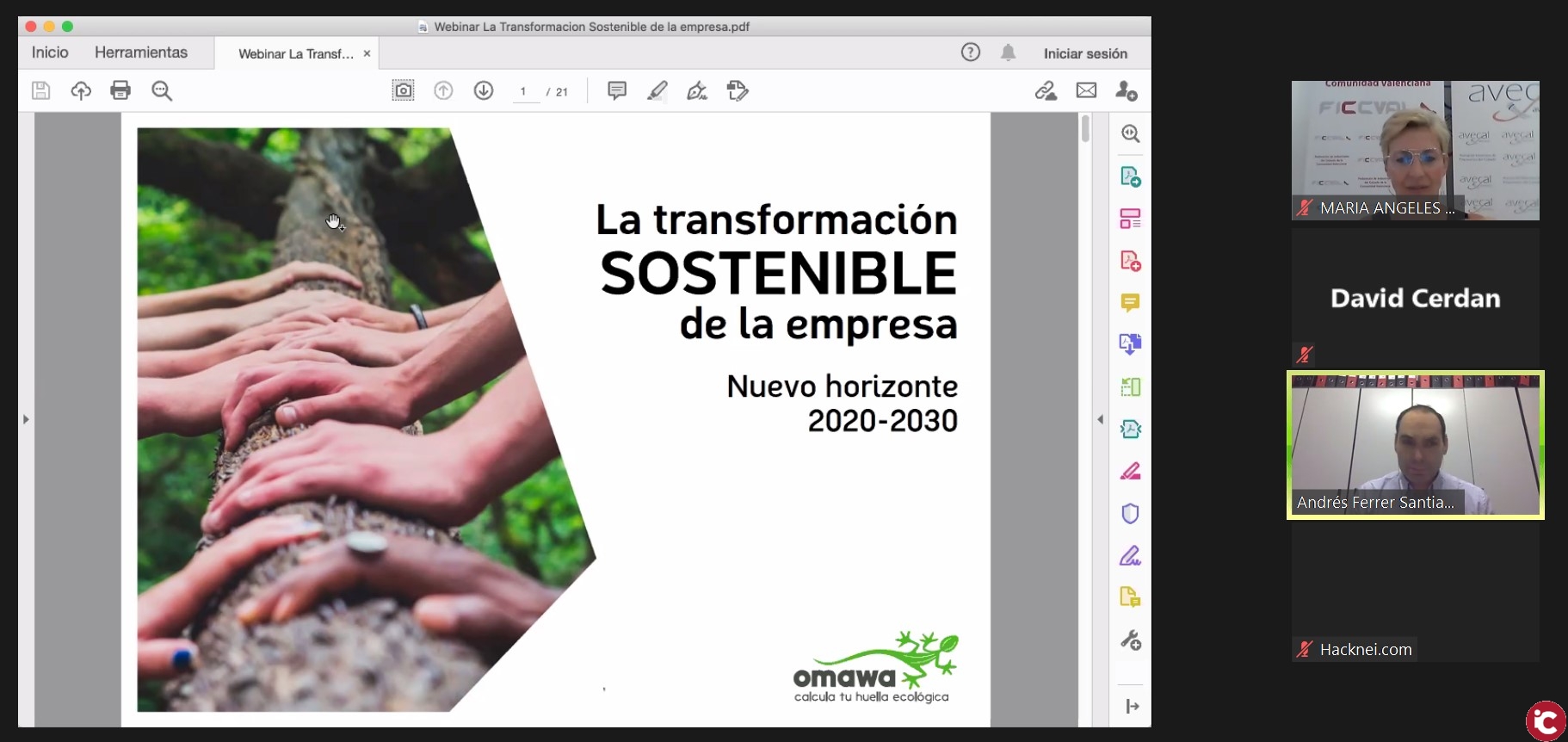Screen dimensions: 1568x742
Task: Click Iniciar sesión button
Action: (x=1085, y=53)
